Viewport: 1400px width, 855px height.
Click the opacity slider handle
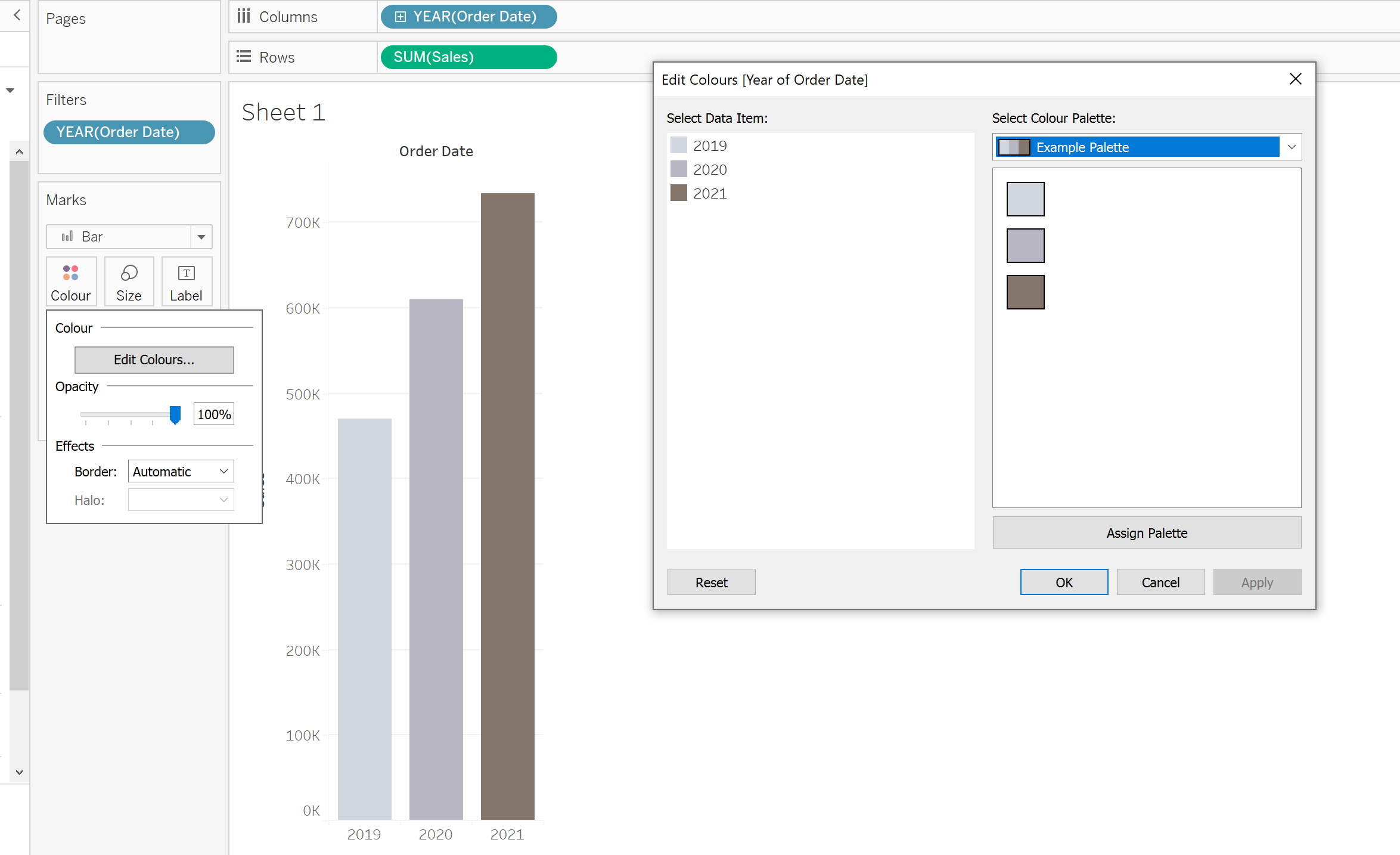[175, 414]
